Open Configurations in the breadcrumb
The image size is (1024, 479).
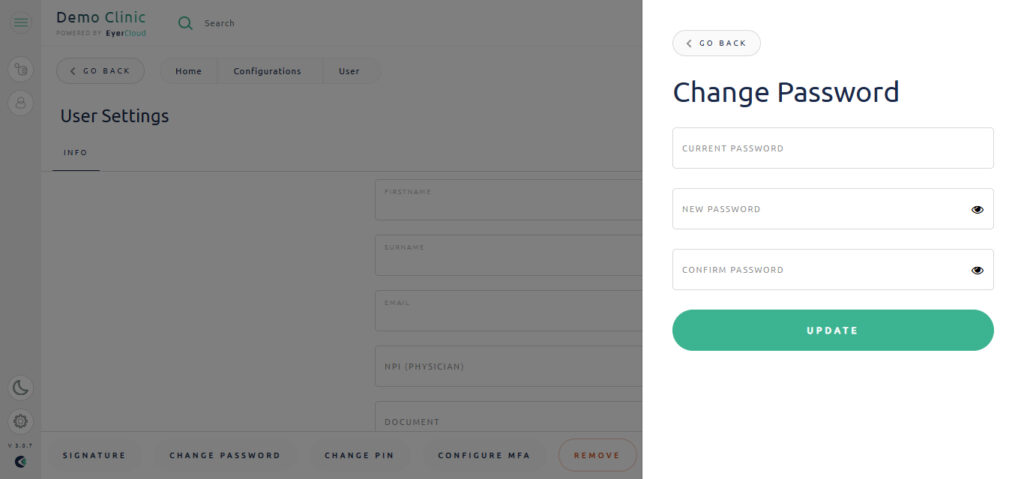[x=268, y=71]
